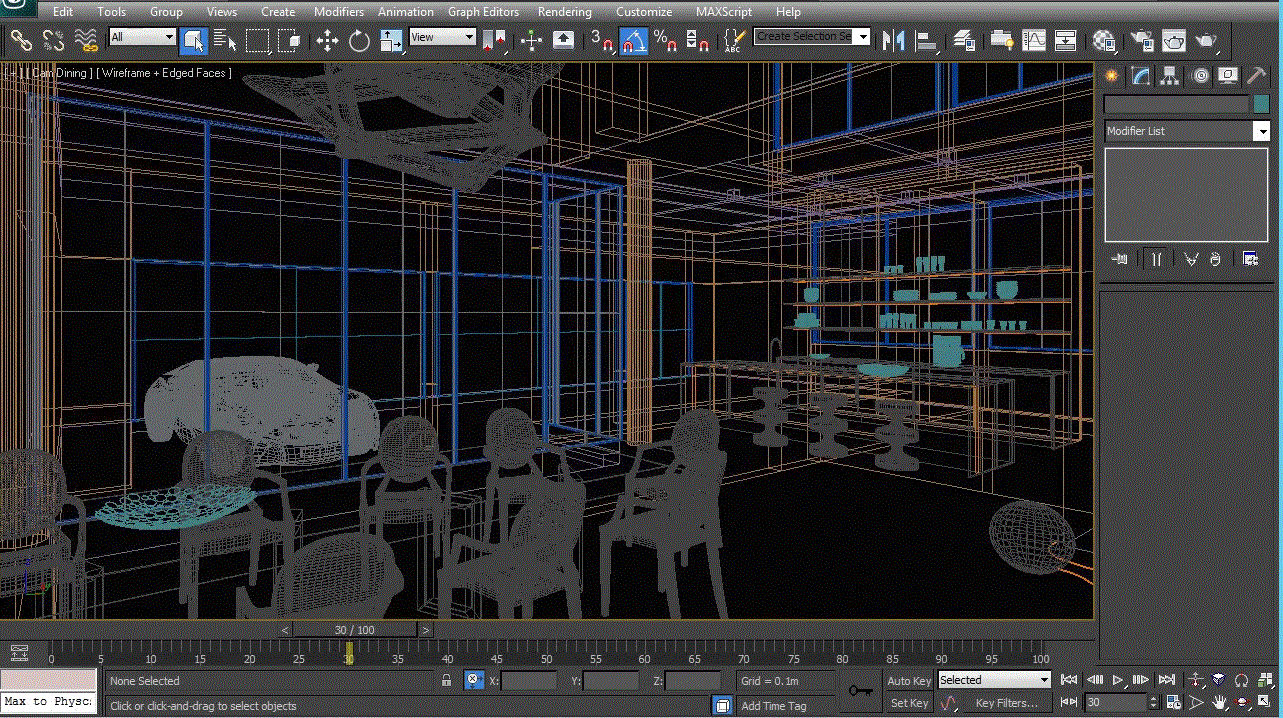Open Edit Named Selection Sets
Screen dimensions: 1283x718
pyautogui.click(x=733, y=40)
